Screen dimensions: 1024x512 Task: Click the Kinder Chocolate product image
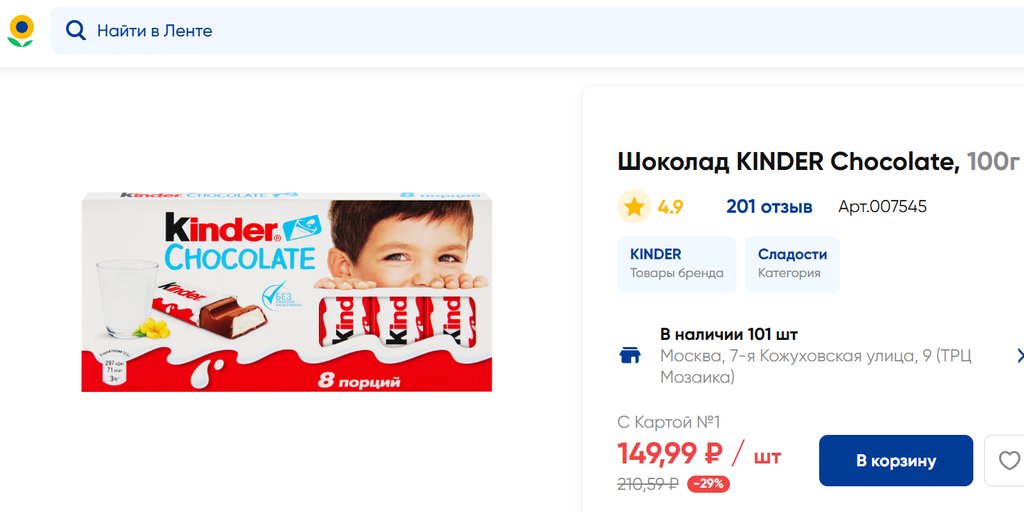(x=287, y=292)
